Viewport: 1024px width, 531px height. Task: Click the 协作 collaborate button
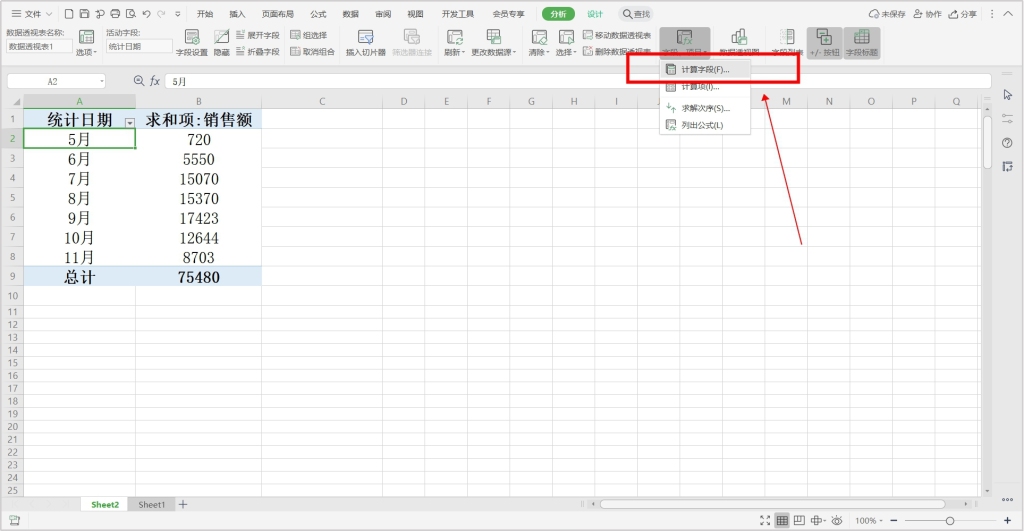927,14
